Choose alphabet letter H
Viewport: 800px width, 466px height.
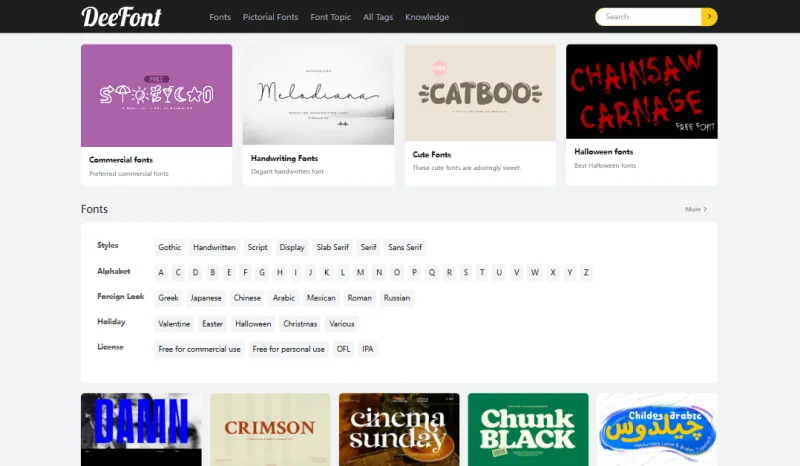[280, 273]
